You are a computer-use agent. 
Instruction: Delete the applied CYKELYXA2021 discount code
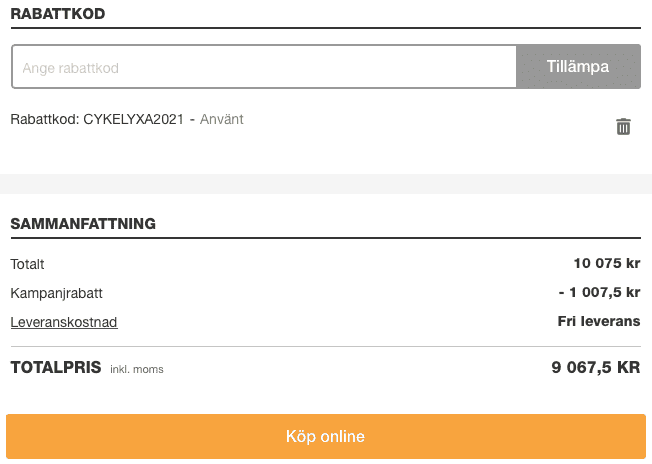point(623,127)
